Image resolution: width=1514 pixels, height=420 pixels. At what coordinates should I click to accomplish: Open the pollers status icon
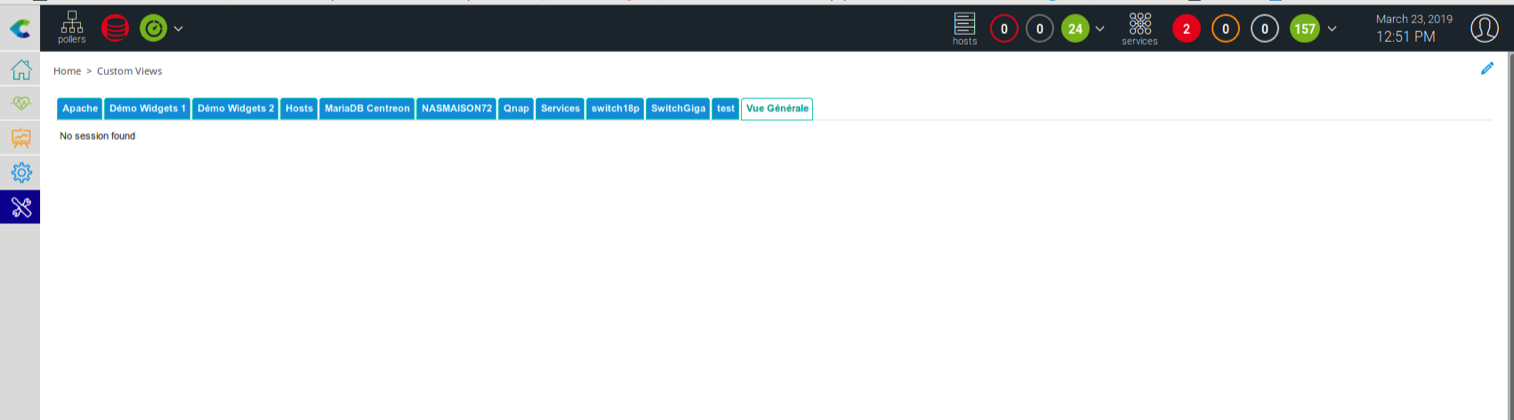(x=72, y=26)
